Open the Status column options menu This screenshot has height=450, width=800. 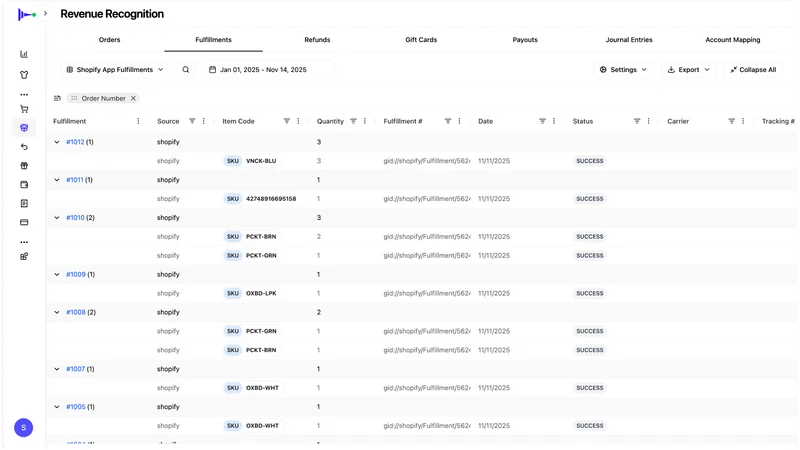pyautogui.click(x=648, y=121)
